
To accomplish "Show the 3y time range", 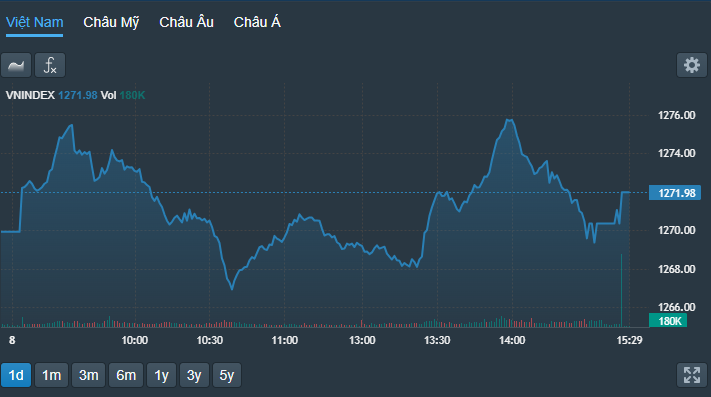I will pos(194,375).
